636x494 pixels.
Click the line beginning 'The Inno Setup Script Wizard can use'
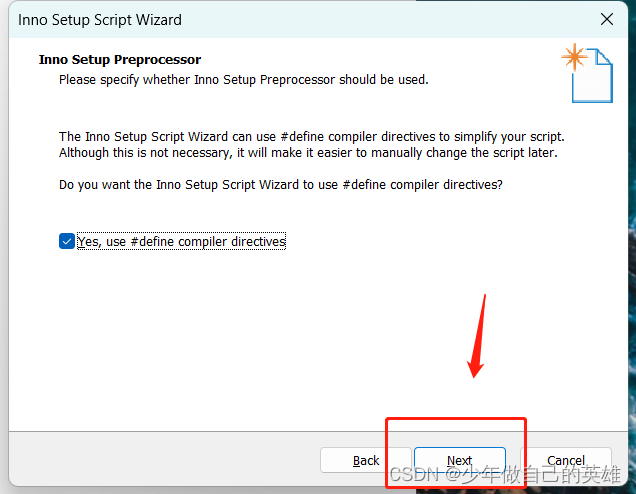tap(312, 137)
